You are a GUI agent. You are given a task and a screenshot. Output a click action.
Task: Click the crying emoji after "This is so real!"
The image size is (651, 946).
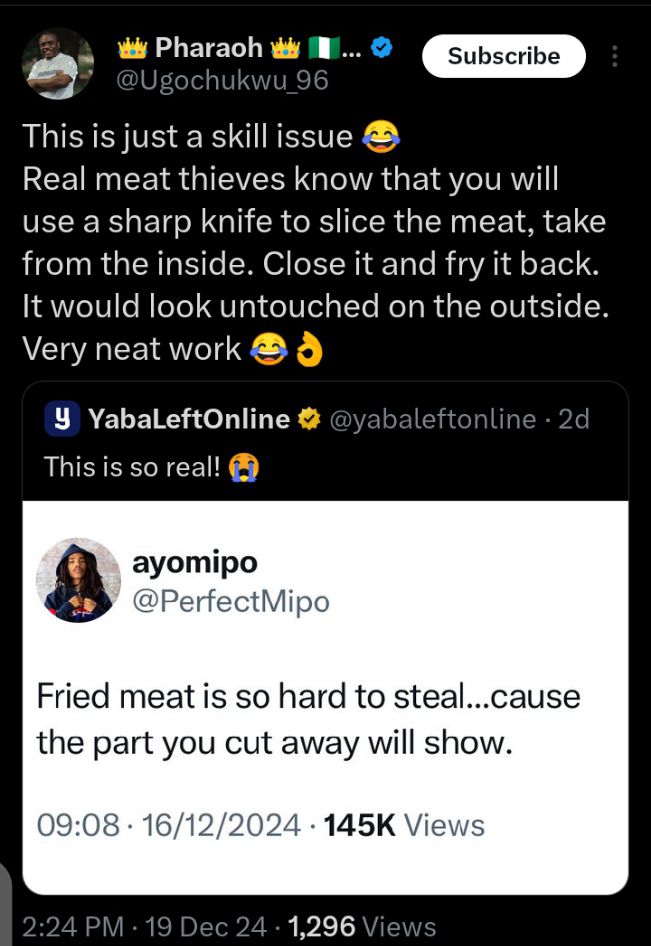tap(243, 466)
